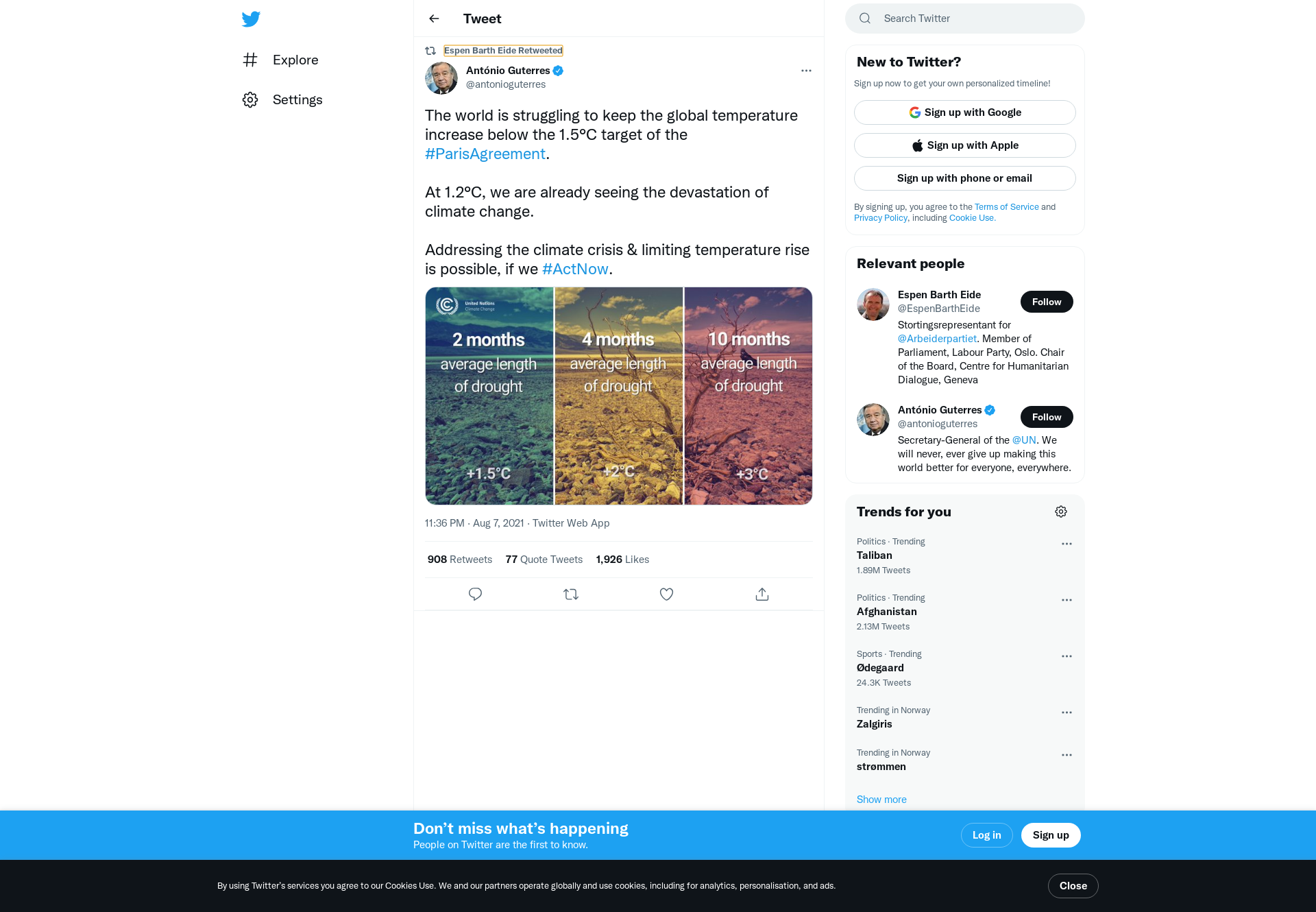The width and height of the screenshot is (1316, 912).
Task: Retweet using the retweet arrows icon
Action: click(x=571, y=594)
